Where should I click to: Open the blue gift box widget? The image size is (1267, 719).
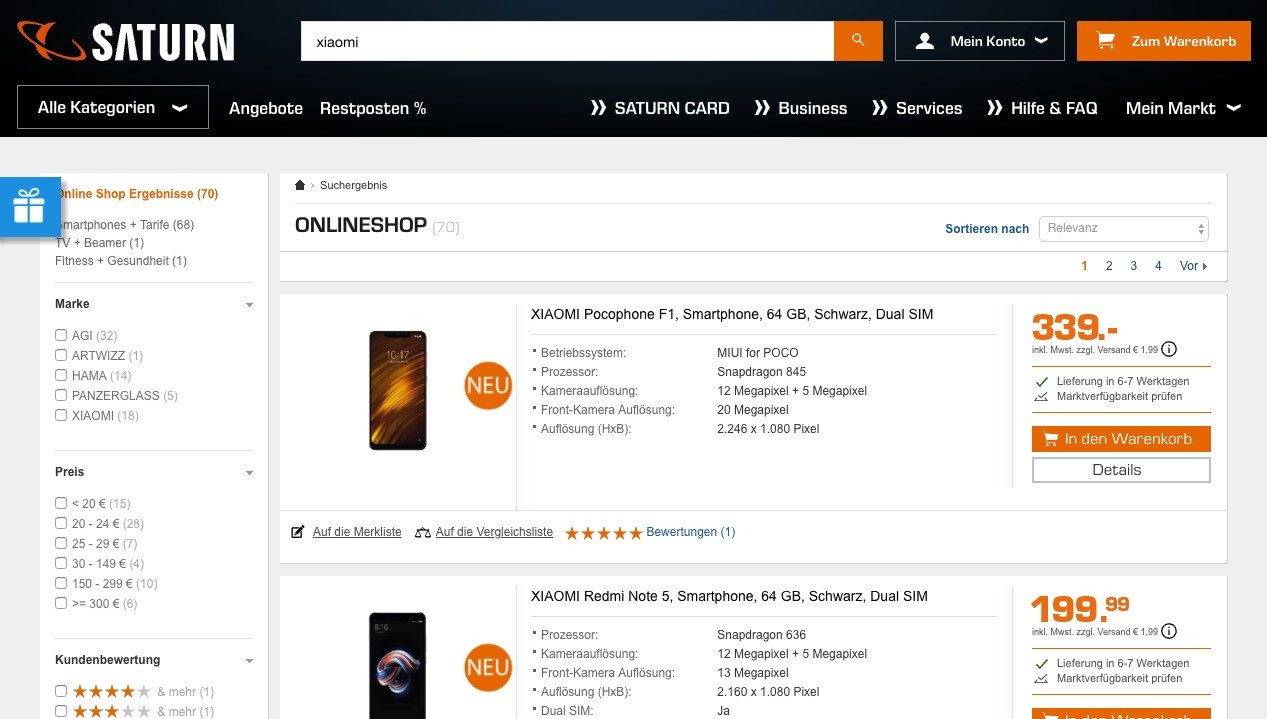pyautogui.click(x=29, y=208)
